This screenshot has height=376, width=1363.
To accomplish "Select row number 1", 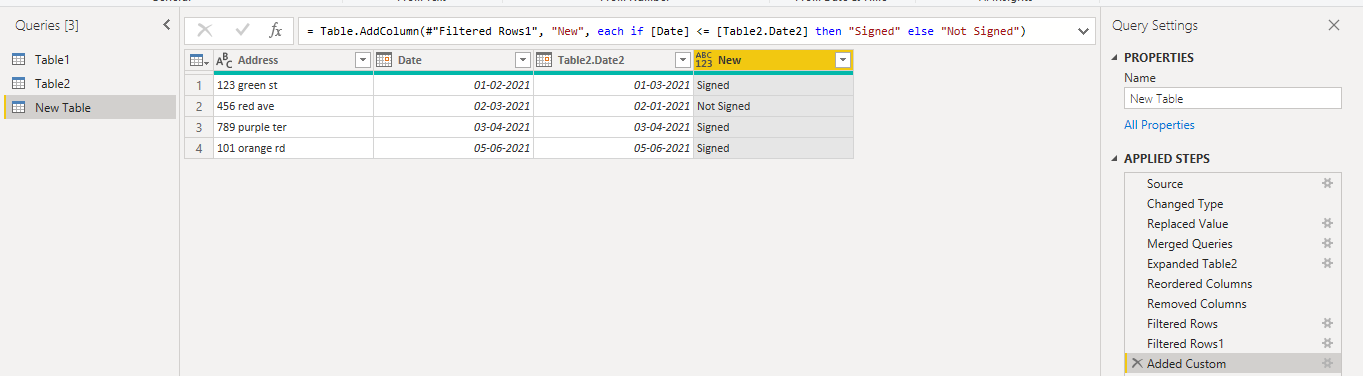I will click(199, 86).
